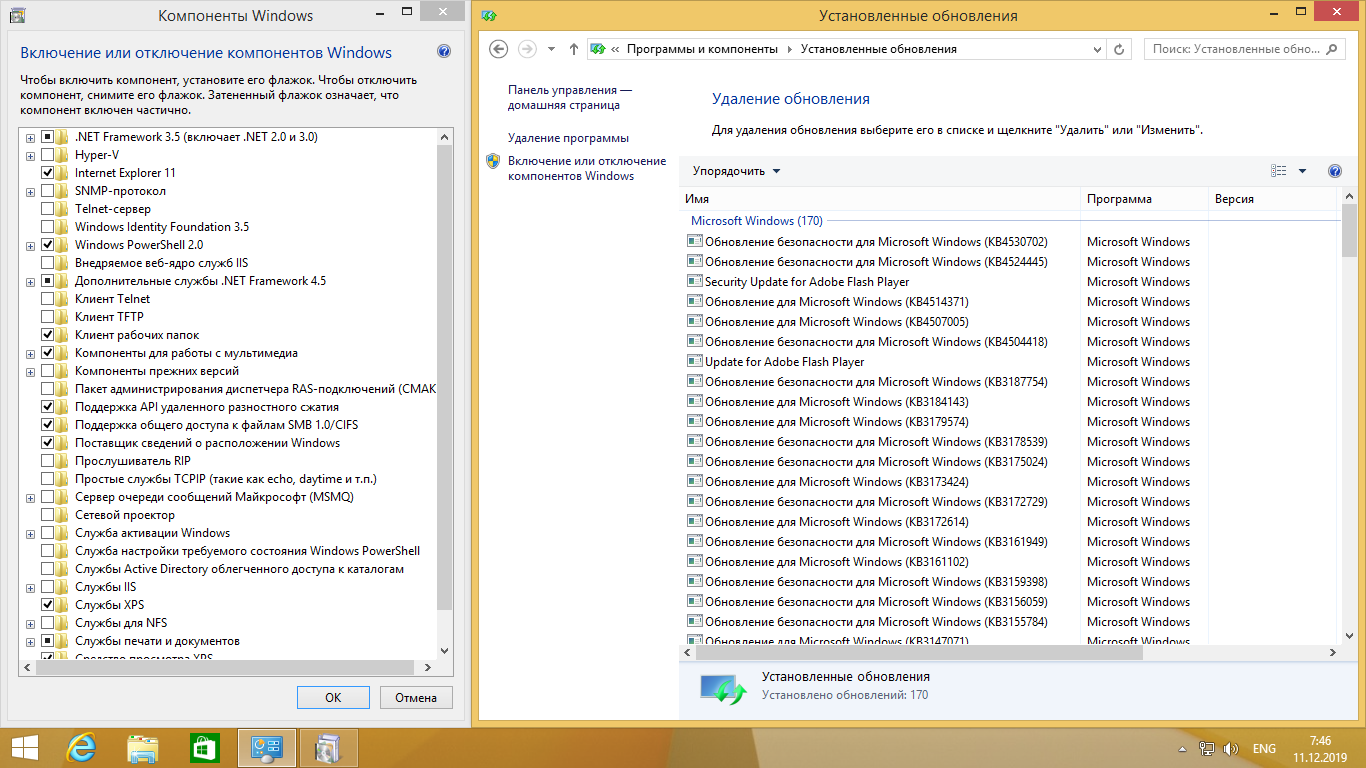Click icon of KB4530702 update row
The image size is (1366, 768).
coord(695,241)
